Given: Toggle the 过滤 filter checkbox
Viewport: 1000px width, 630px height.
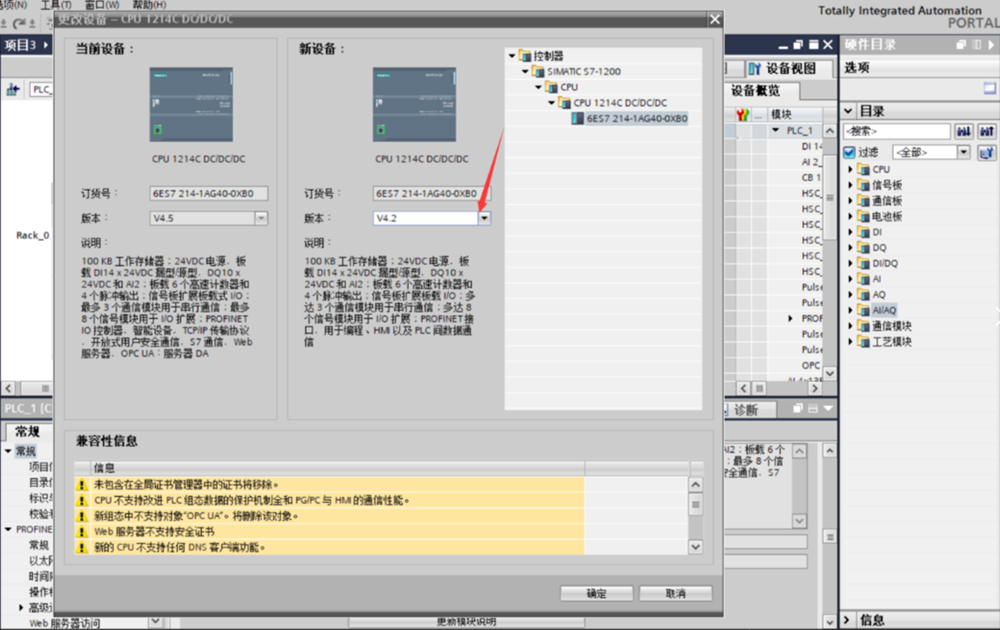Looking at the screenshot, I should point(849,153).
